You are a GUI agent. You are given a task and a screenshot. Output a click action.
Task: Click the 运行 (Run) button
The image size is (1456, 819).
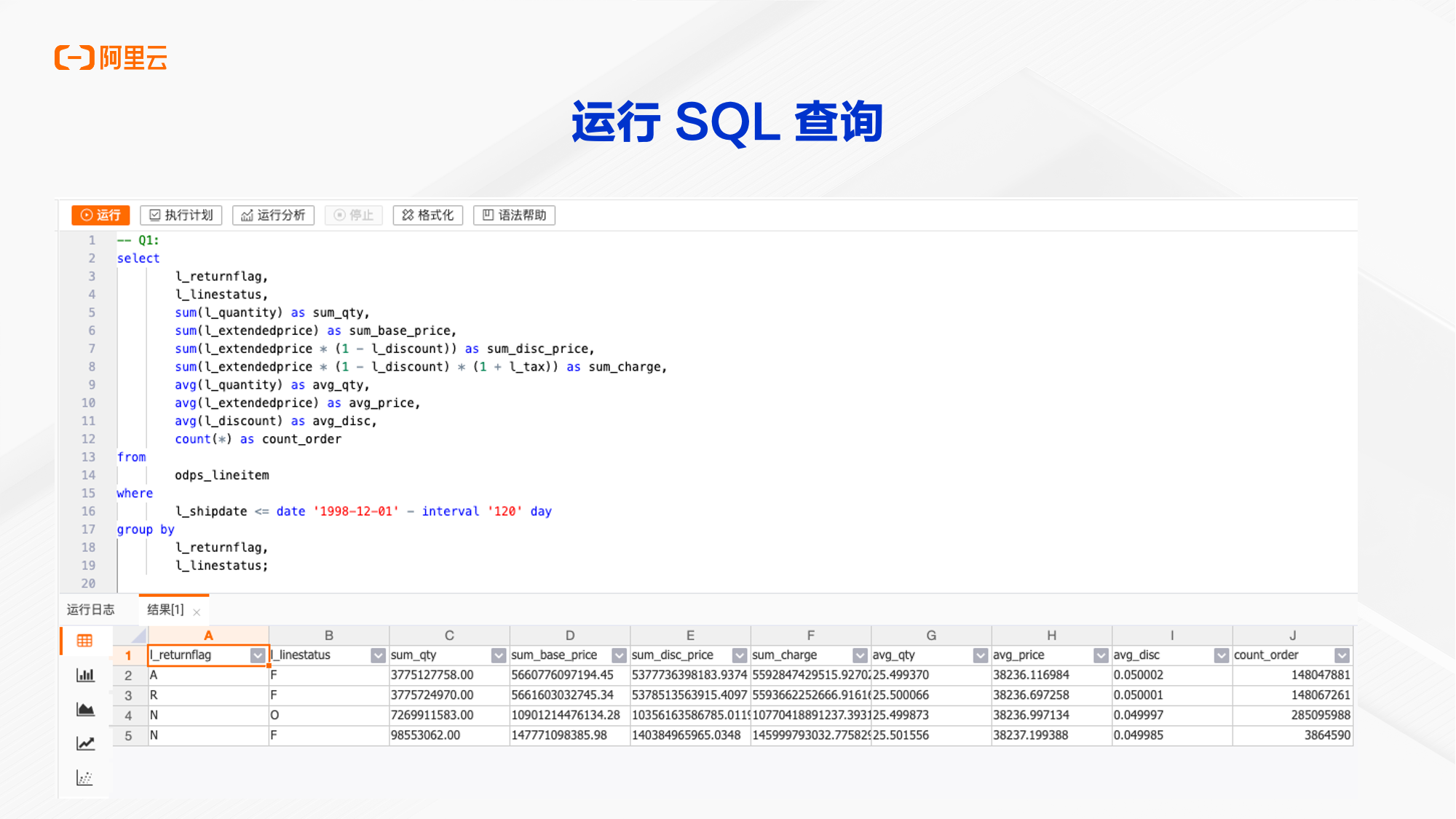(x=98, y=215)
